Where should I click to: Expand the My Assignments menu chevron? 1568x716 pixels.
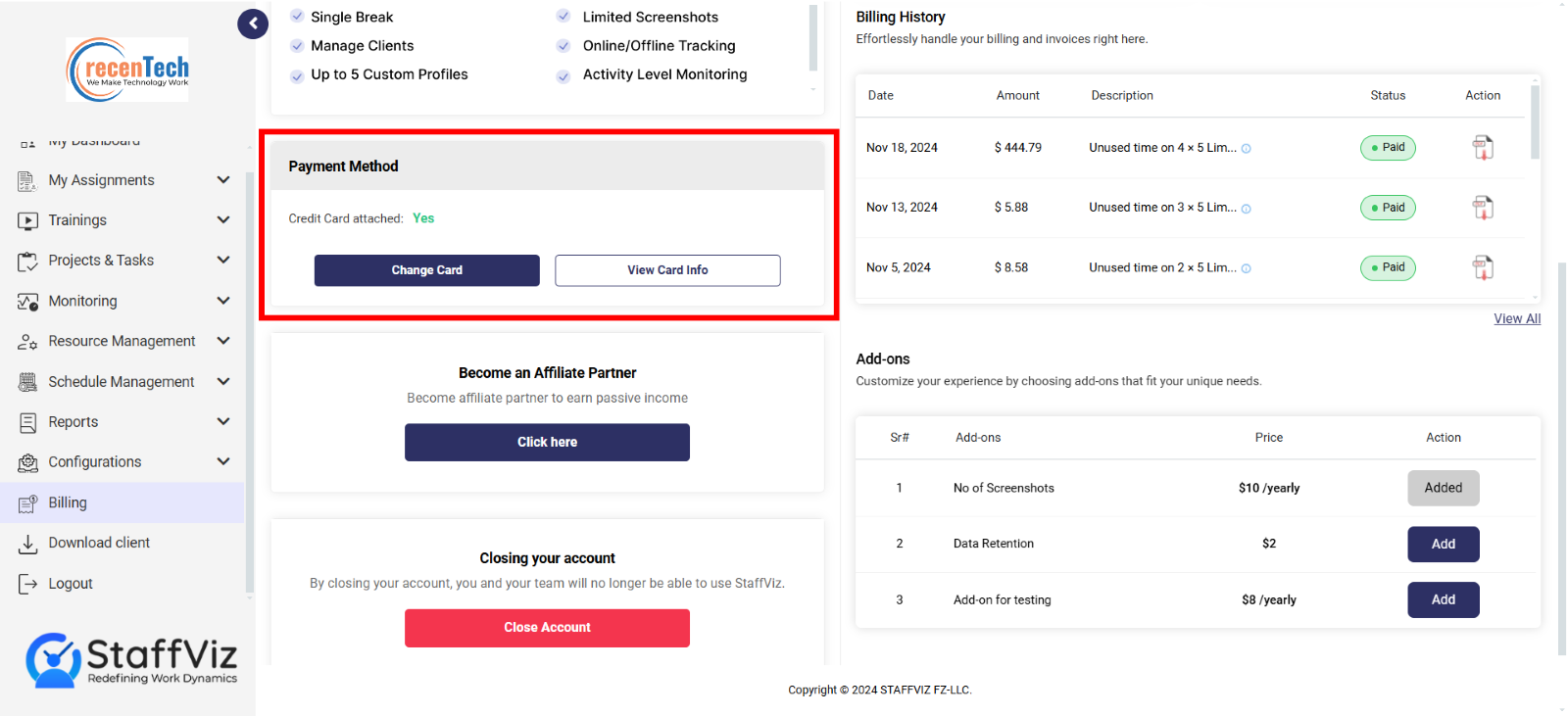[223, 180]
